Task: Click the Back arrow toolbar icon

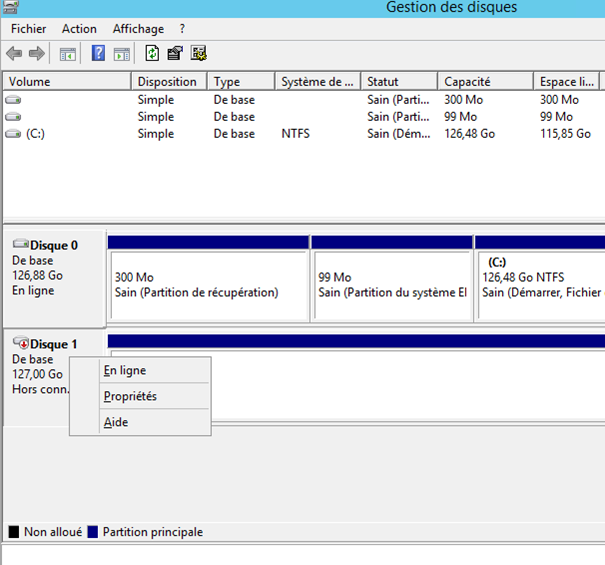Action: click(14, 54)
